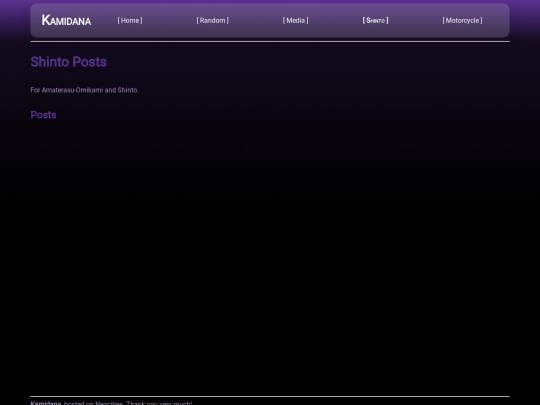Click the text 'For Amaterasu-Omikami and Shinto.'
540x405 pixels.
coord(84,90)
